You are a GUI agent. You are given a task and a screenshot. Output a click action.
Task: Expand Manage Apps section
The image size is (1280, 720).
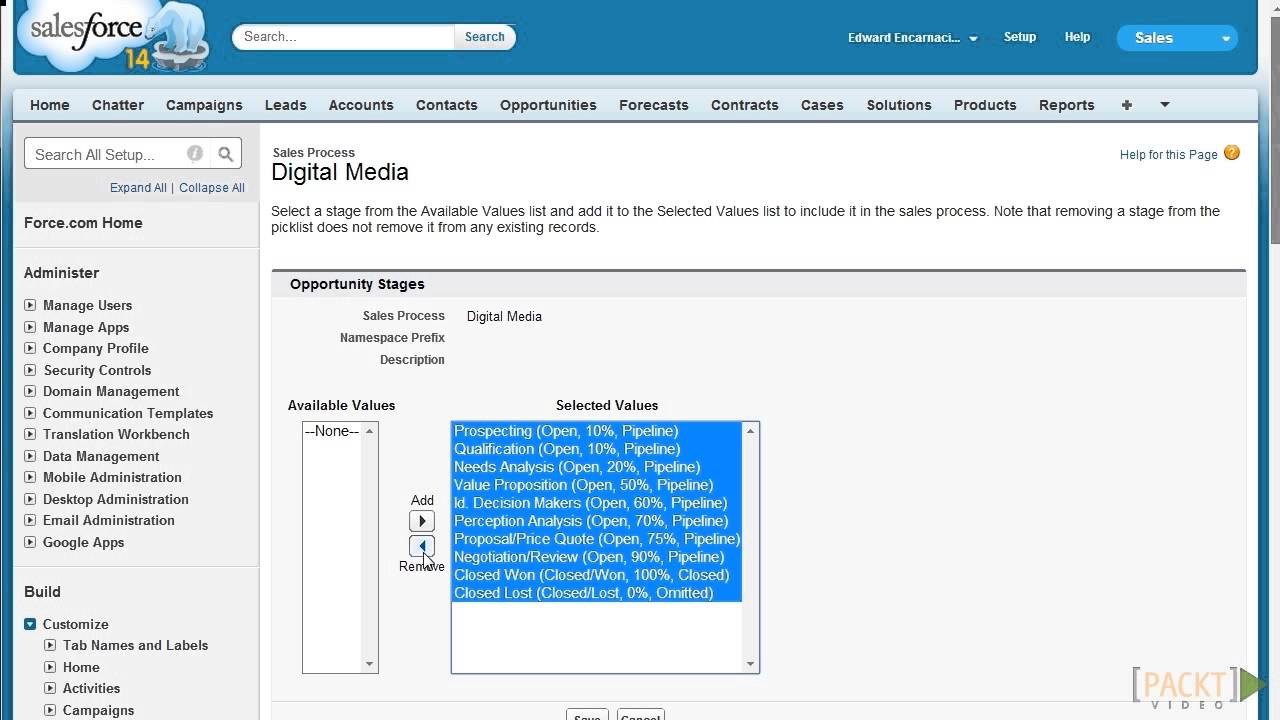[x=30, y=327]
